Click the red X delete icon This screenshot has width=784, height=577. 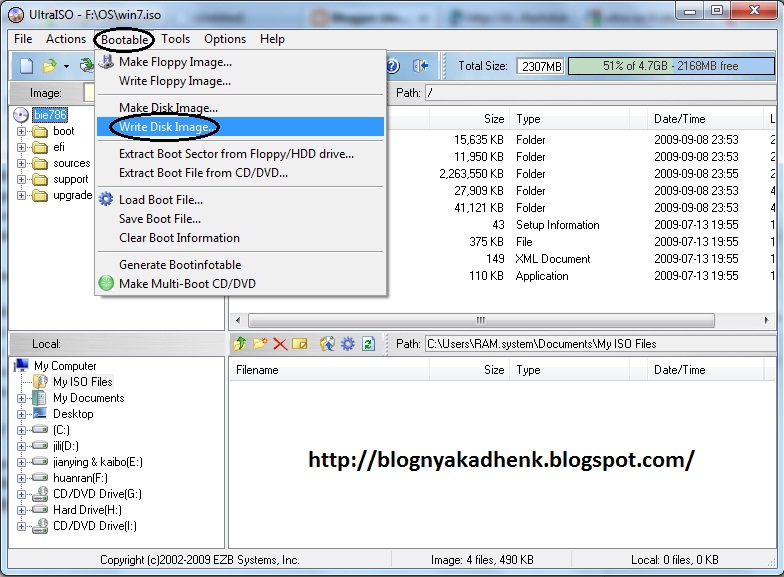point(280,344)
